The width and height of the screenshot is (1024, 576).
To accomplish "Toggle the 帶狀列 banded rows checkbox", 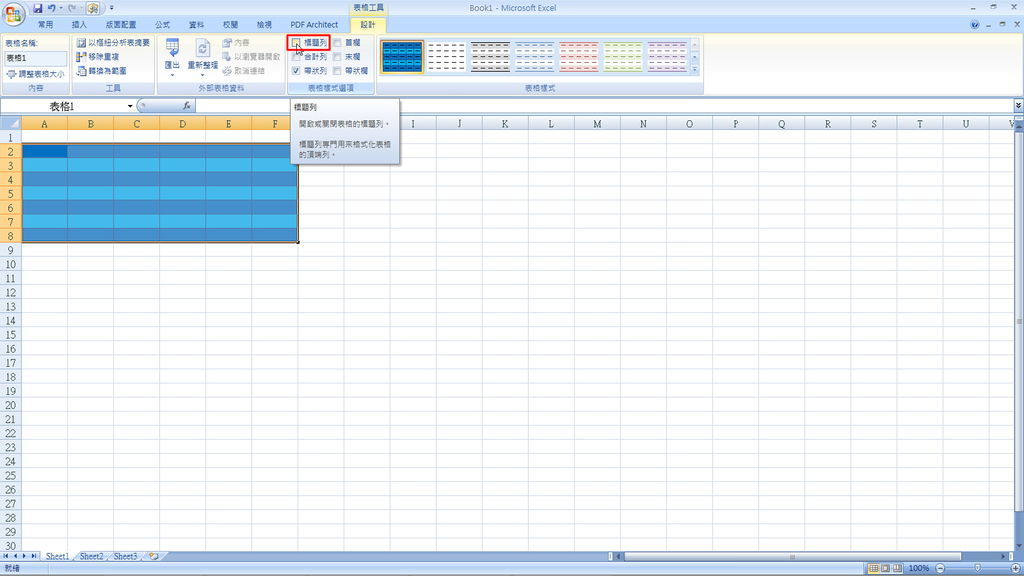I will tap(296, 71).
